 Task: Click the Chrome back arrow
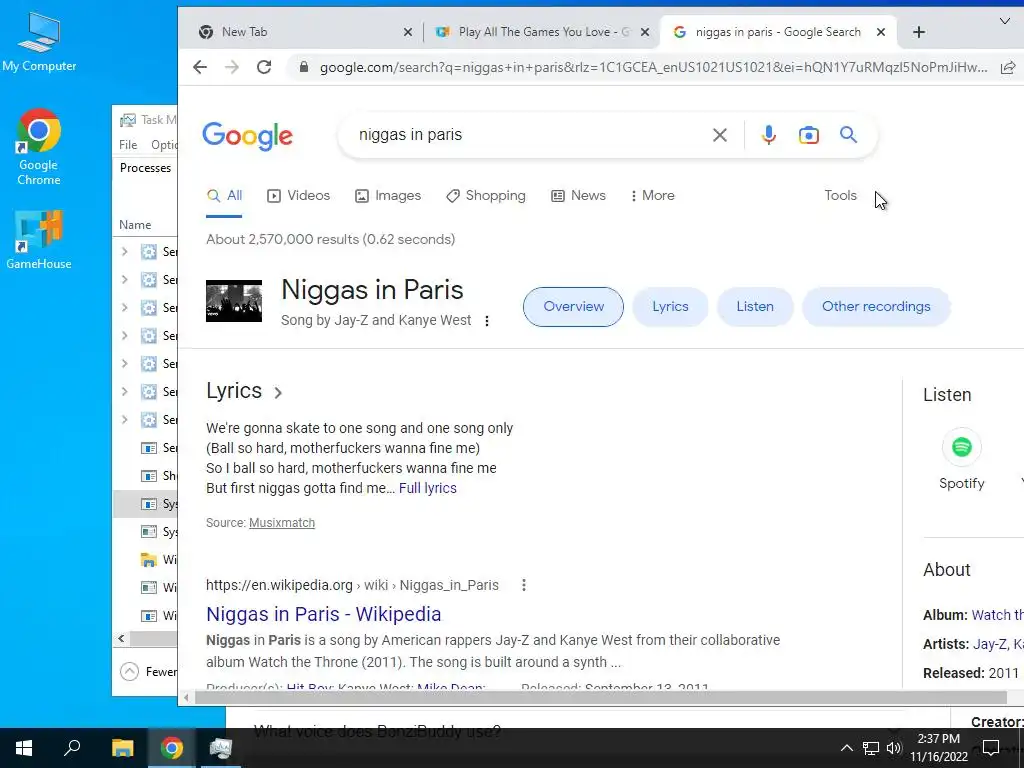tap(200, 67)
